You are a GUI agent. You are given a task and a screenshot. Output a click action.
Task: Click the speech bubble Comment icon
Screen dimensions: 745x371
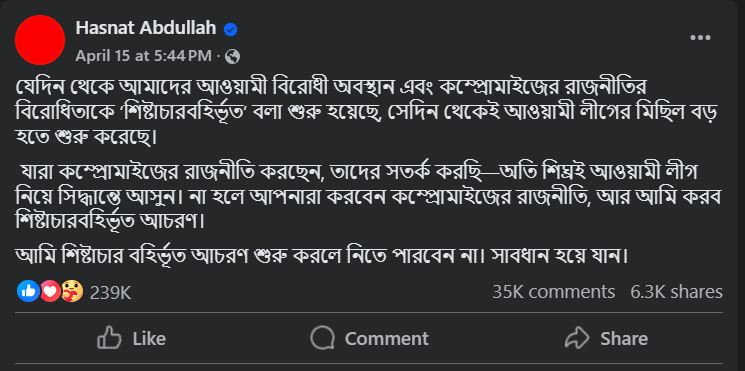[x=322, y=339]
